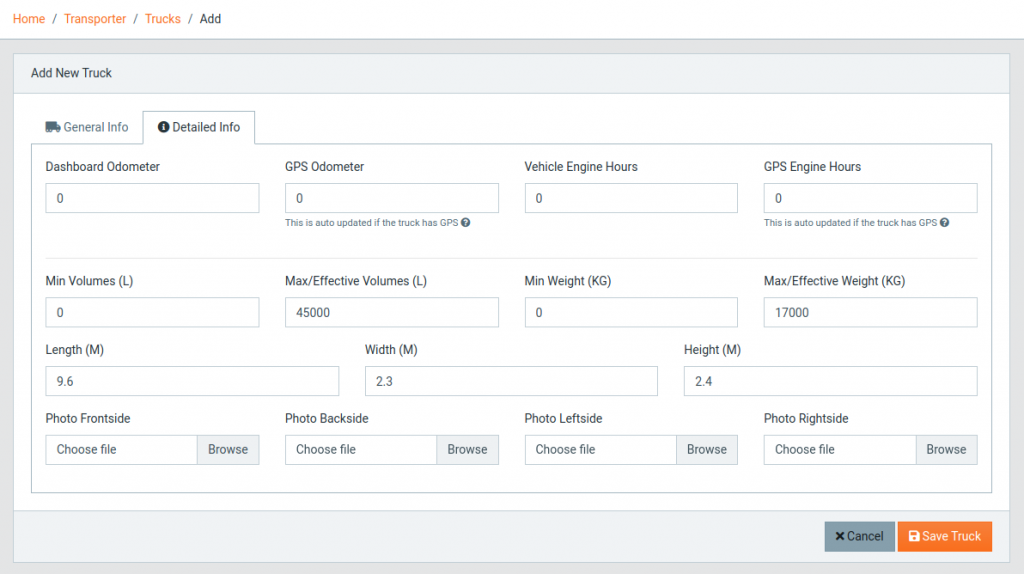Image resolution: width=1024 pixels, height=574 pixels.
Task: Click Photo Rightside Choose file box
Action: (x=840, y=449)
